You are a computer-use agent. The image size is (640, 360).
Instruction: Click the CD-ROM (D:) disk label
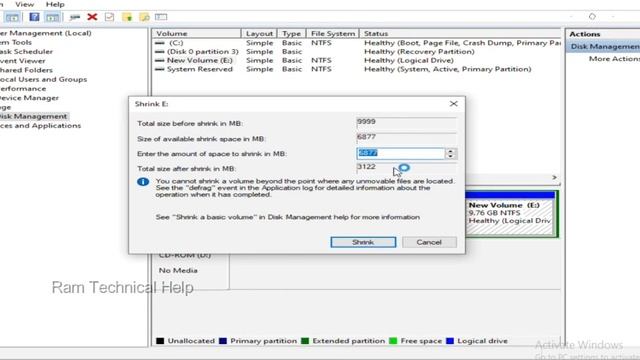[x=185, y=255]
